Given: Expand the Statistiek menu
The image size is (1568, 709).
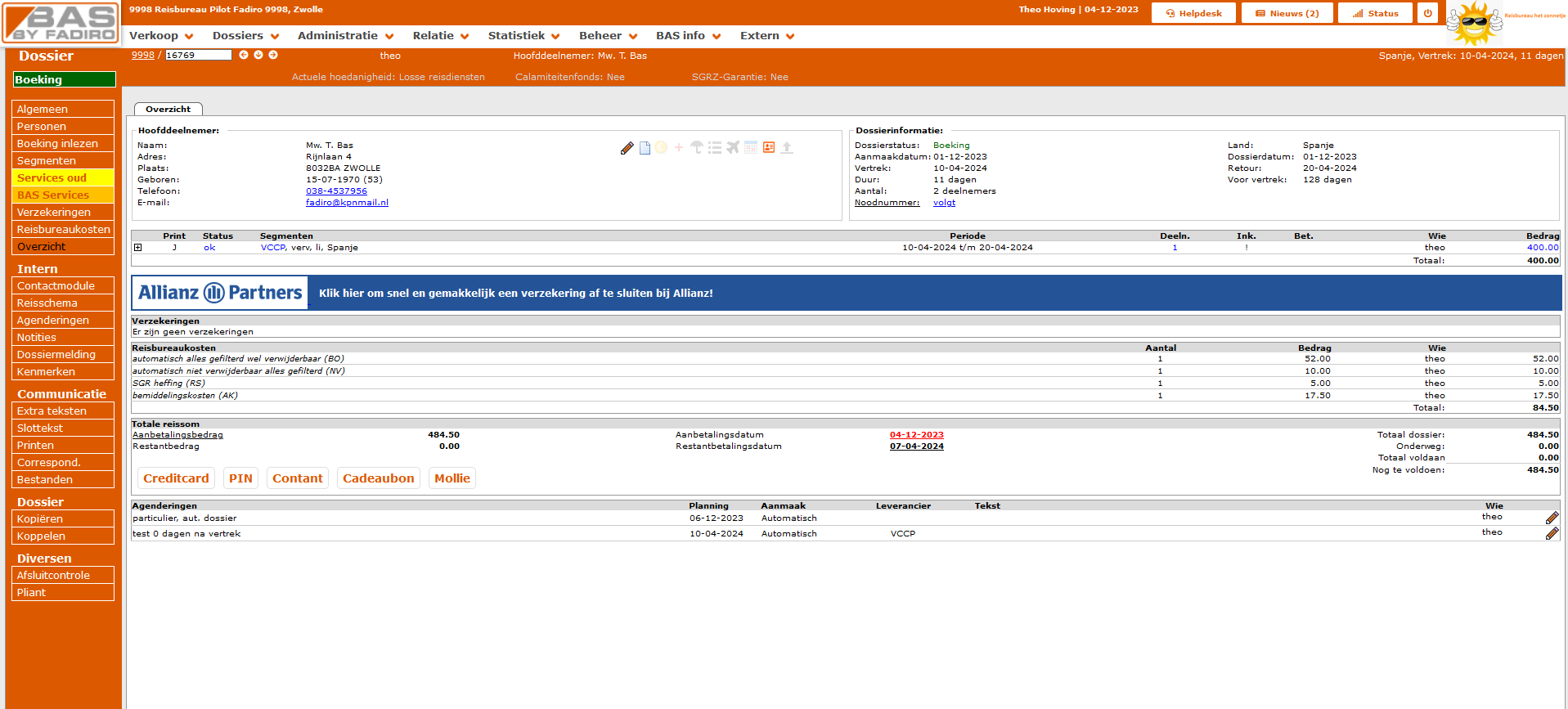Looking at the screenshot, I should (523, 36).
